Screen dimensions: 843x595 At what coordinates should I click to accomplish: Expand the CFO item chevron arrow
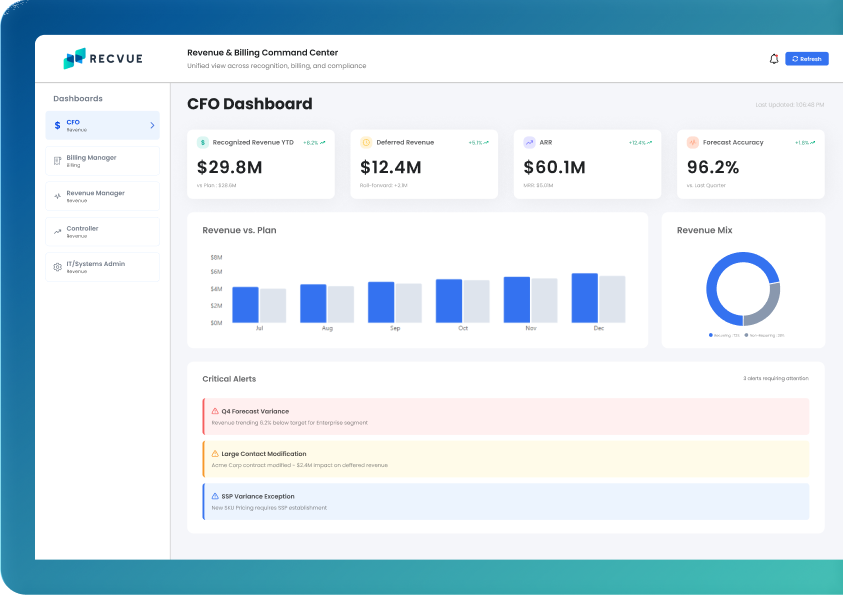(x=152, y=125)
